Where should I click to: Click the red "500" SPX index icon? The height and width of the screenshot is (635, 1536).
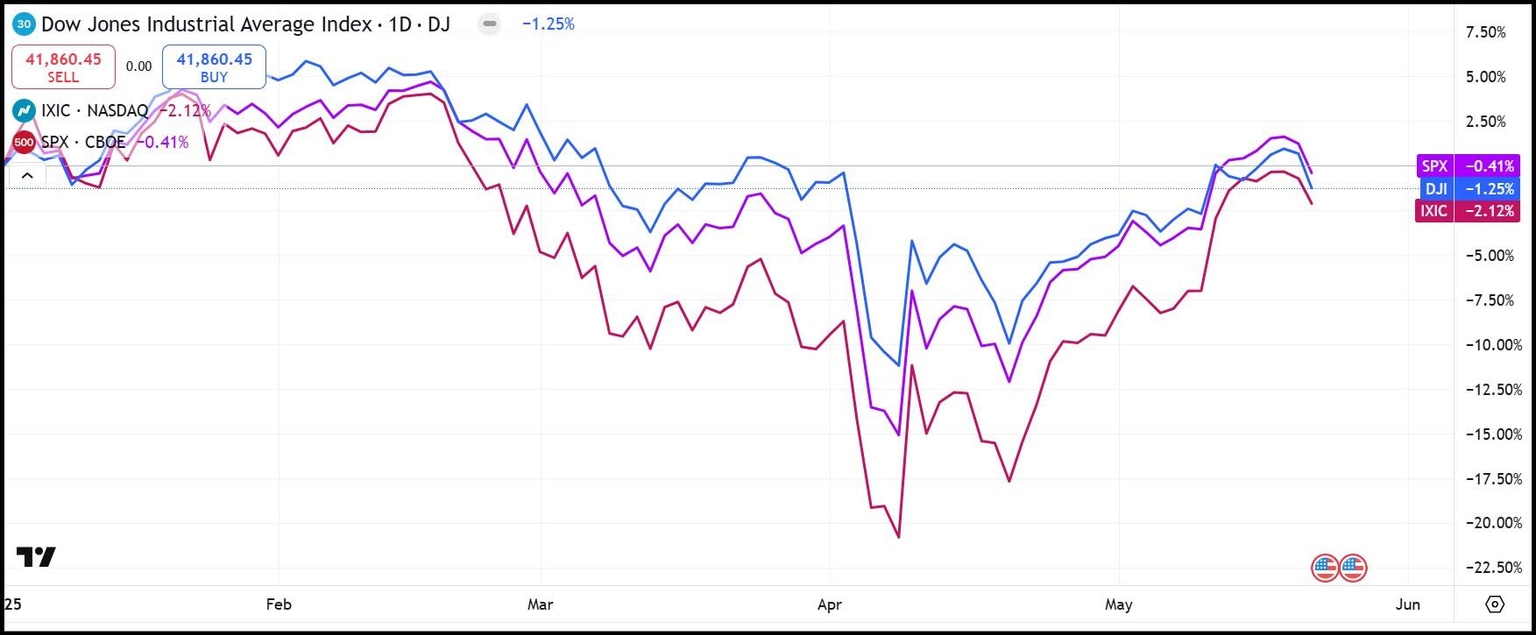[x=22, y=142]
